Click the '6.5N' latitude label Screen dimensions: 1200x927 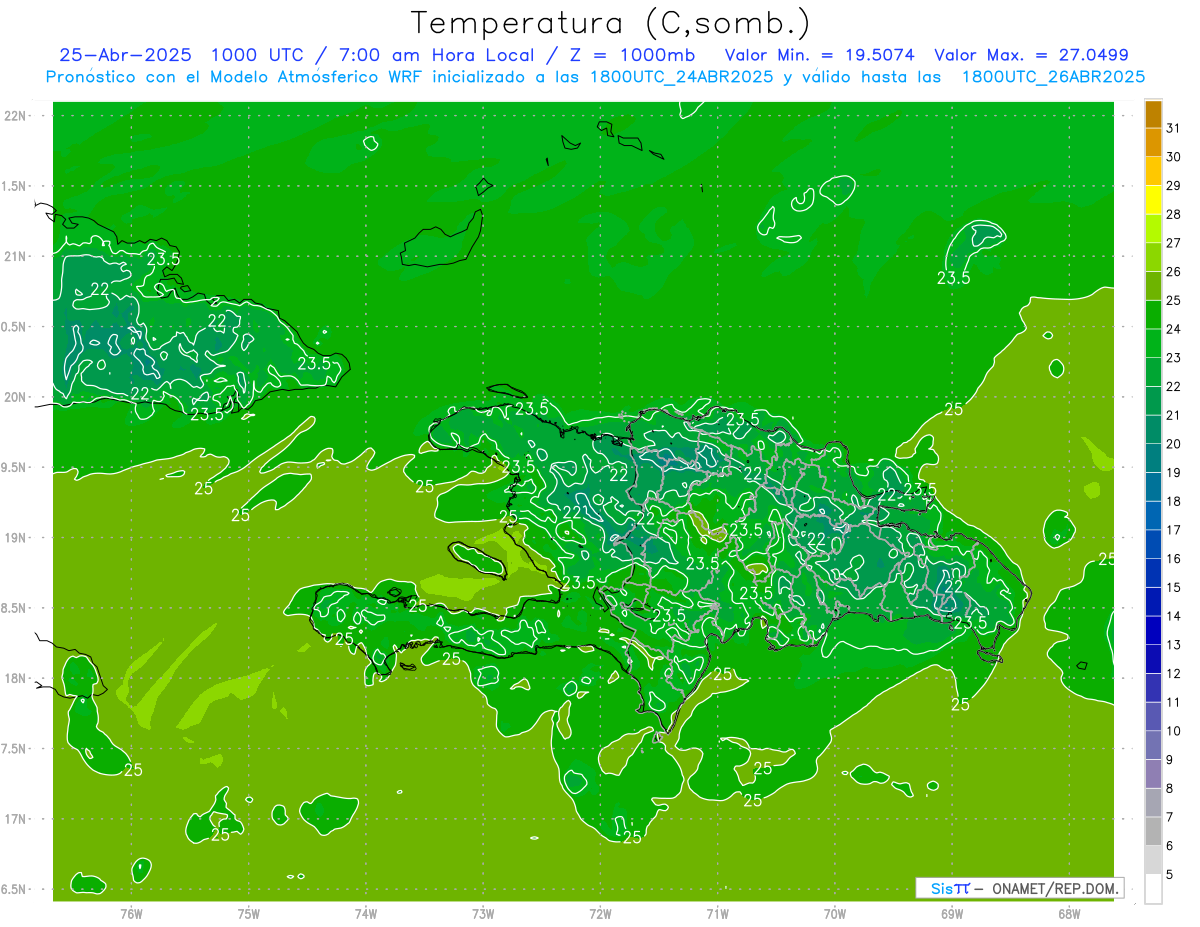[16, 890]
